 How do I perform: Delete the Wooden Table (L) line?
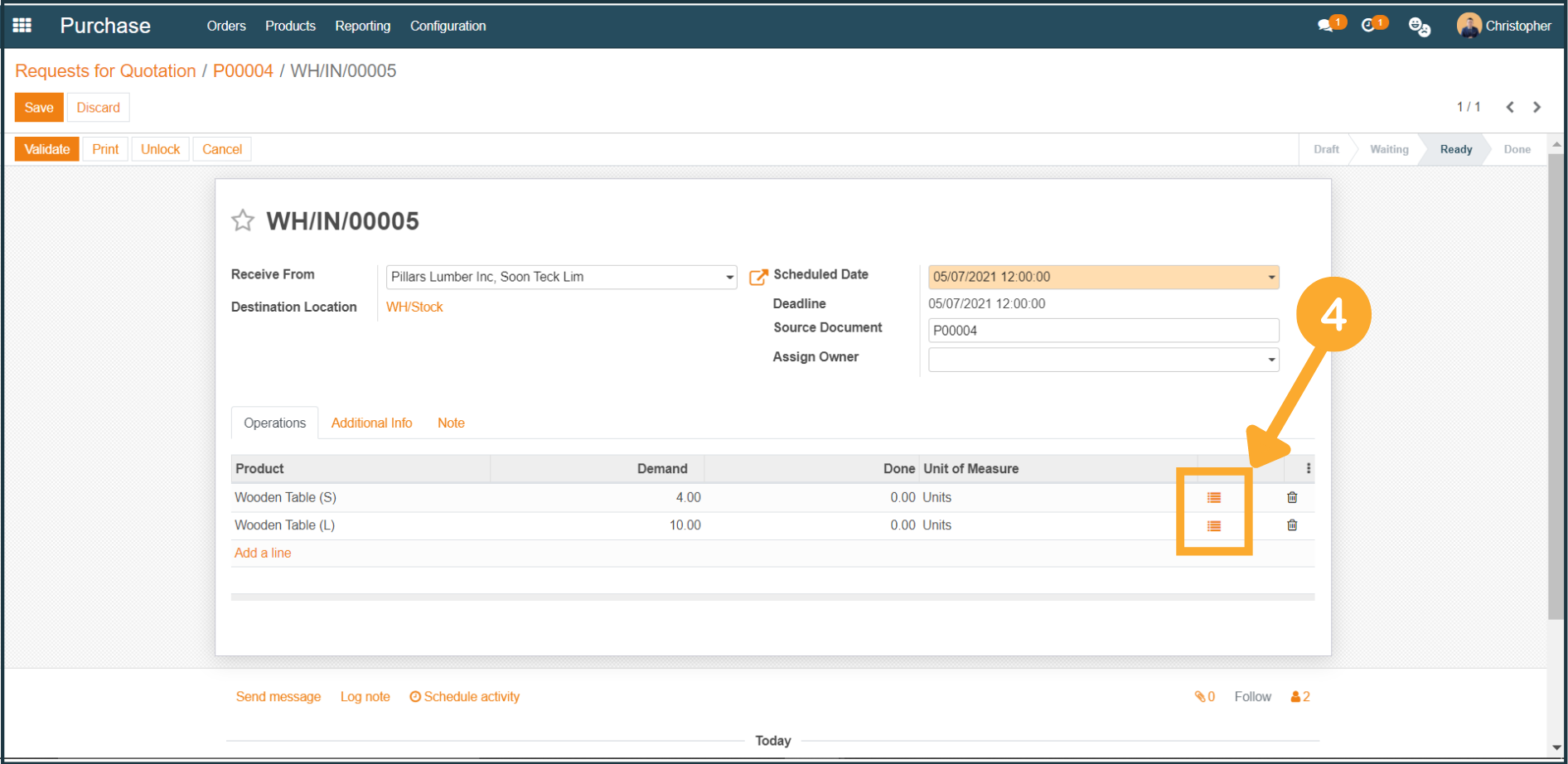(1291, 525)
